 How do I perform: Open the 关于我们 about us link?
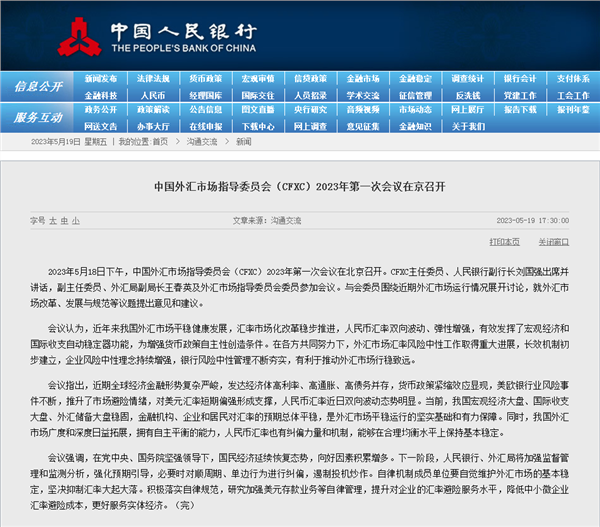click(x=467, y=126)
